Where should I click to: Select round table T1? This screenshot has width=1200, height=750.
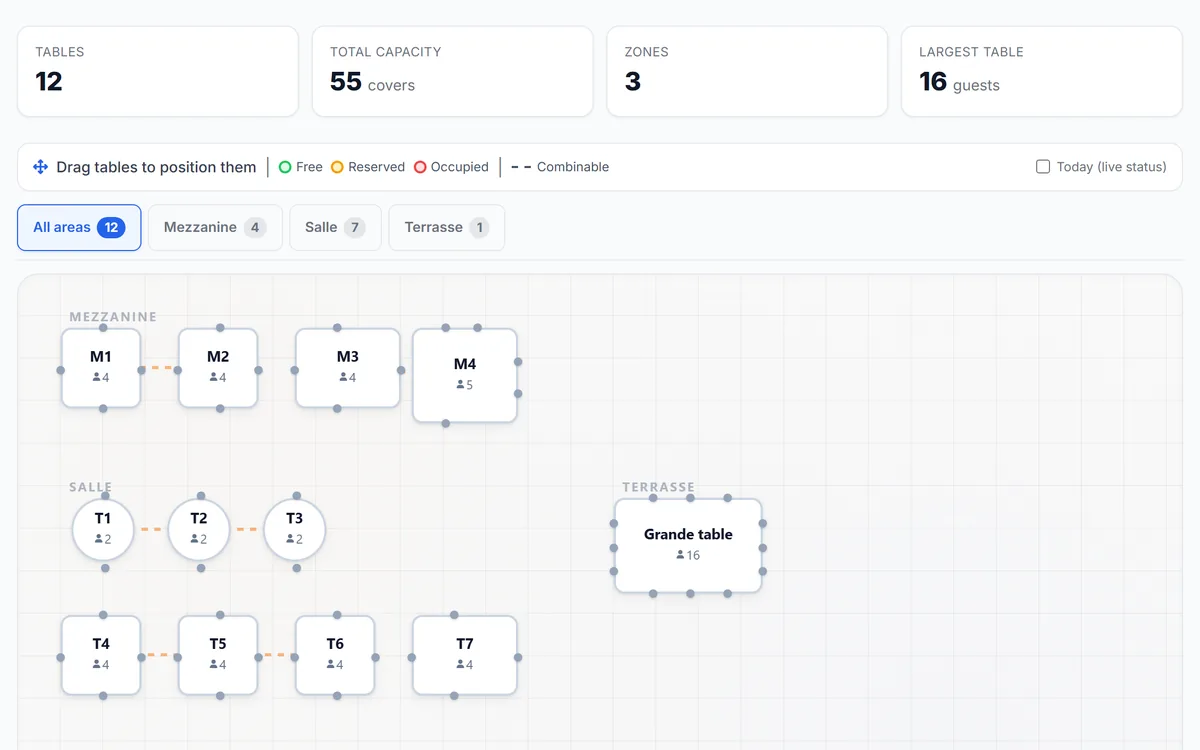[x=103, y=530]
